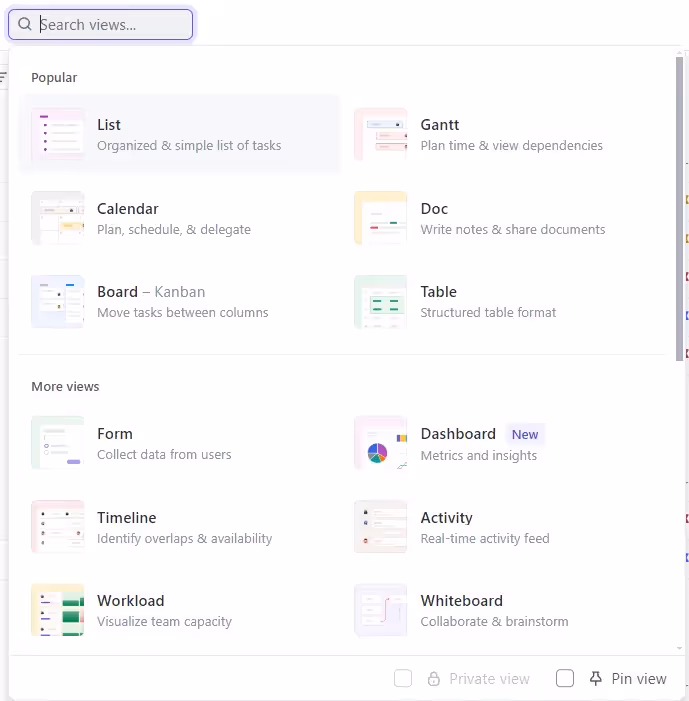Screen dimensions: 689x701
Task: Select the Board Kanban view icon
Action: [58, 302]
